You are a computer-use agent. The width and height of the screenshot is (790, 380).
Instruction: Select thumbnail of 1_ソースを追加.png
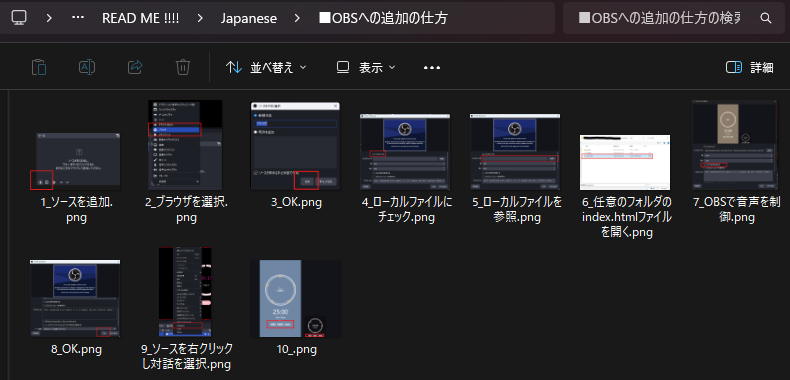77,162
